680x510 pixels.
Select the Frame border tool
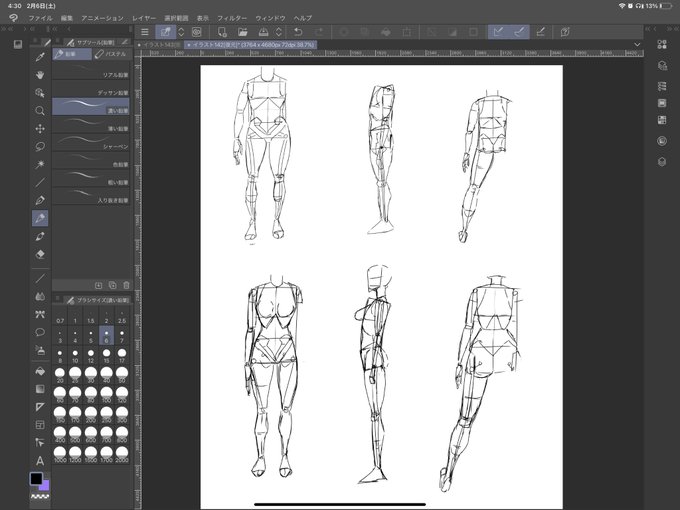click(40, 425)
